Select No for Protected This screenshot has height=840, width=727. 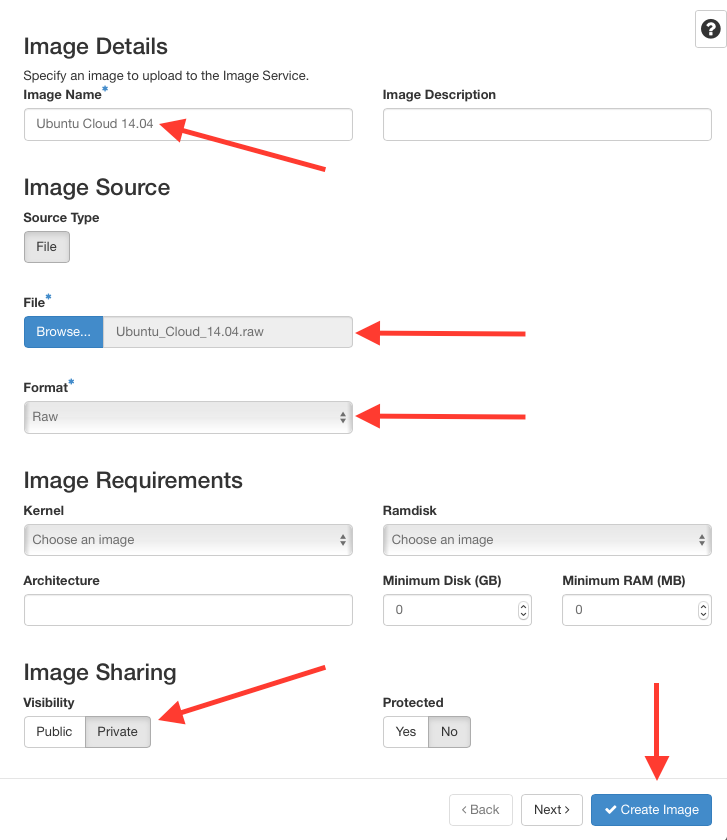[x=449, y=732]
